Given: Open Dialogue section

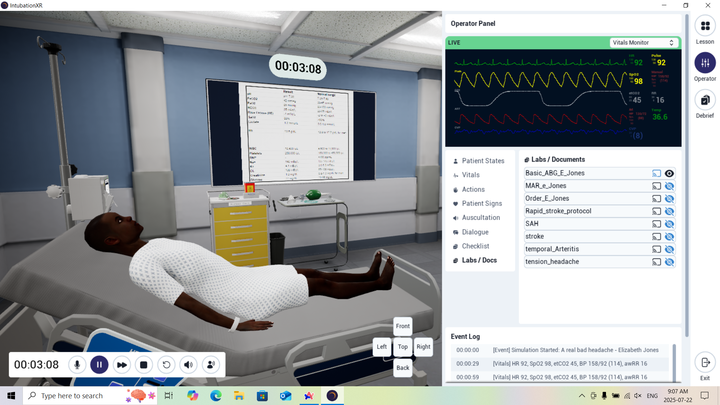Looking at the screenshot, I should (470, 232).
